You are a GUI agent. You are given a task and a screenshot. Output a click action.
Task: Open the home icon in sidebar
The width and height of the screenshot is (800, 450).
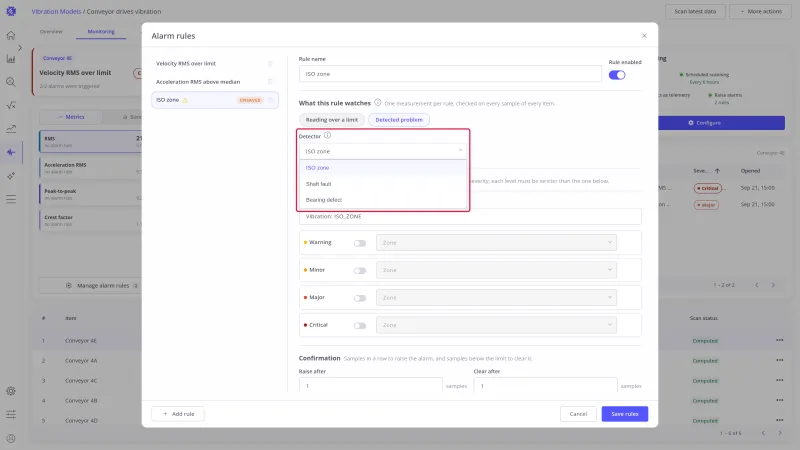11,35
